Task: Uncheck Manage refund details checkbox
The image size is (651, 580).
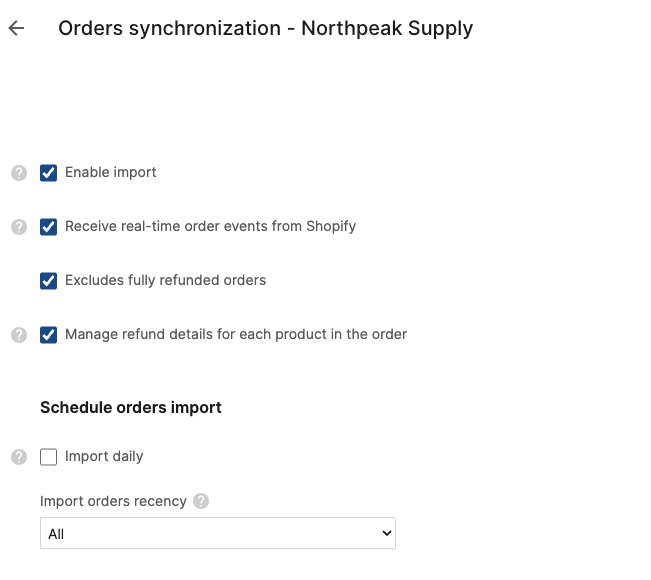Action: (49, 335)
